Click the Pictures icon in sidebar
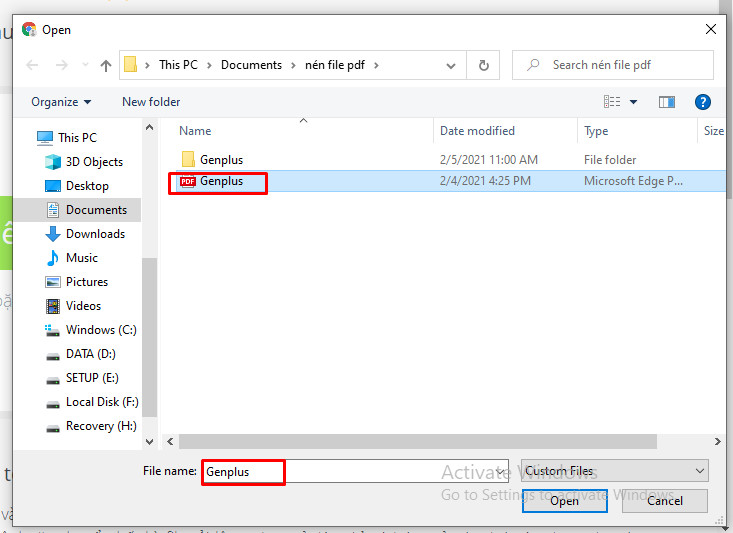 point(53,282)
